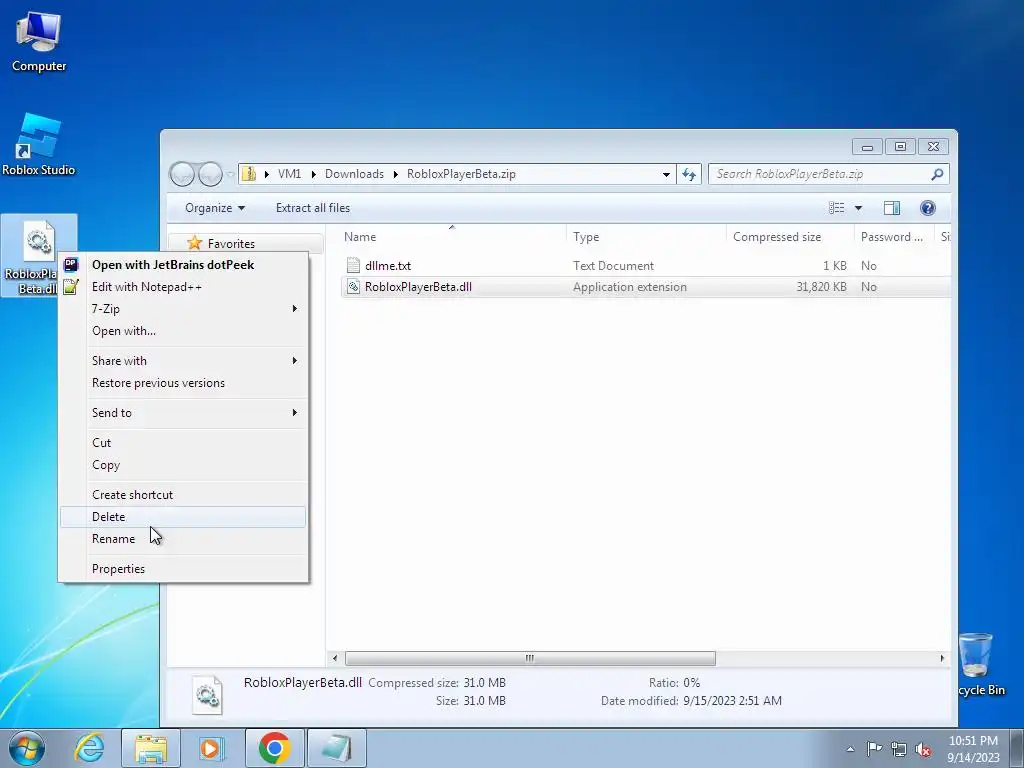Open Google Chrome from taskbar
The width and height of the screenshot is (1024, 768).
coord(275,748)
